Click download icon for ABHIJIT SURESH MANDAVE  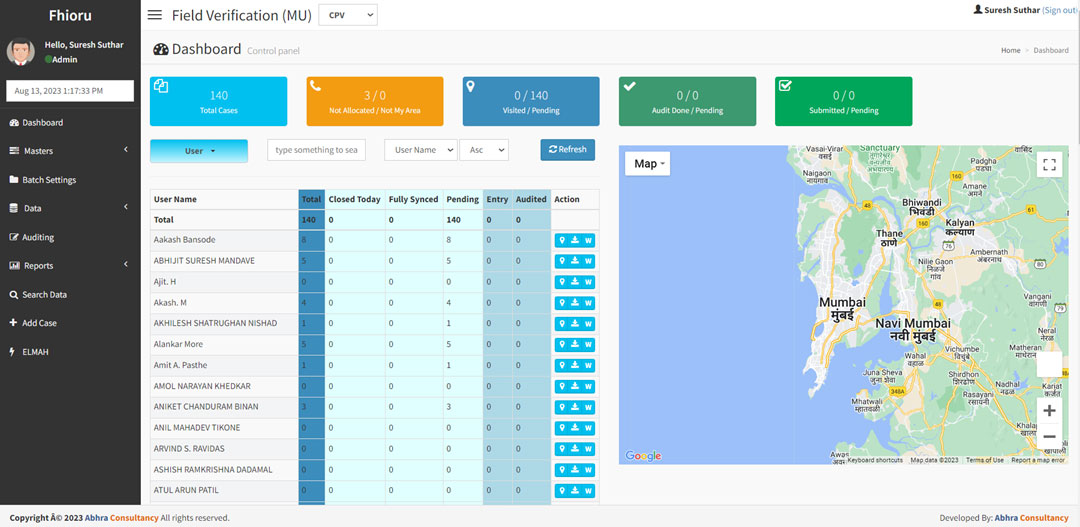[575, 261]
